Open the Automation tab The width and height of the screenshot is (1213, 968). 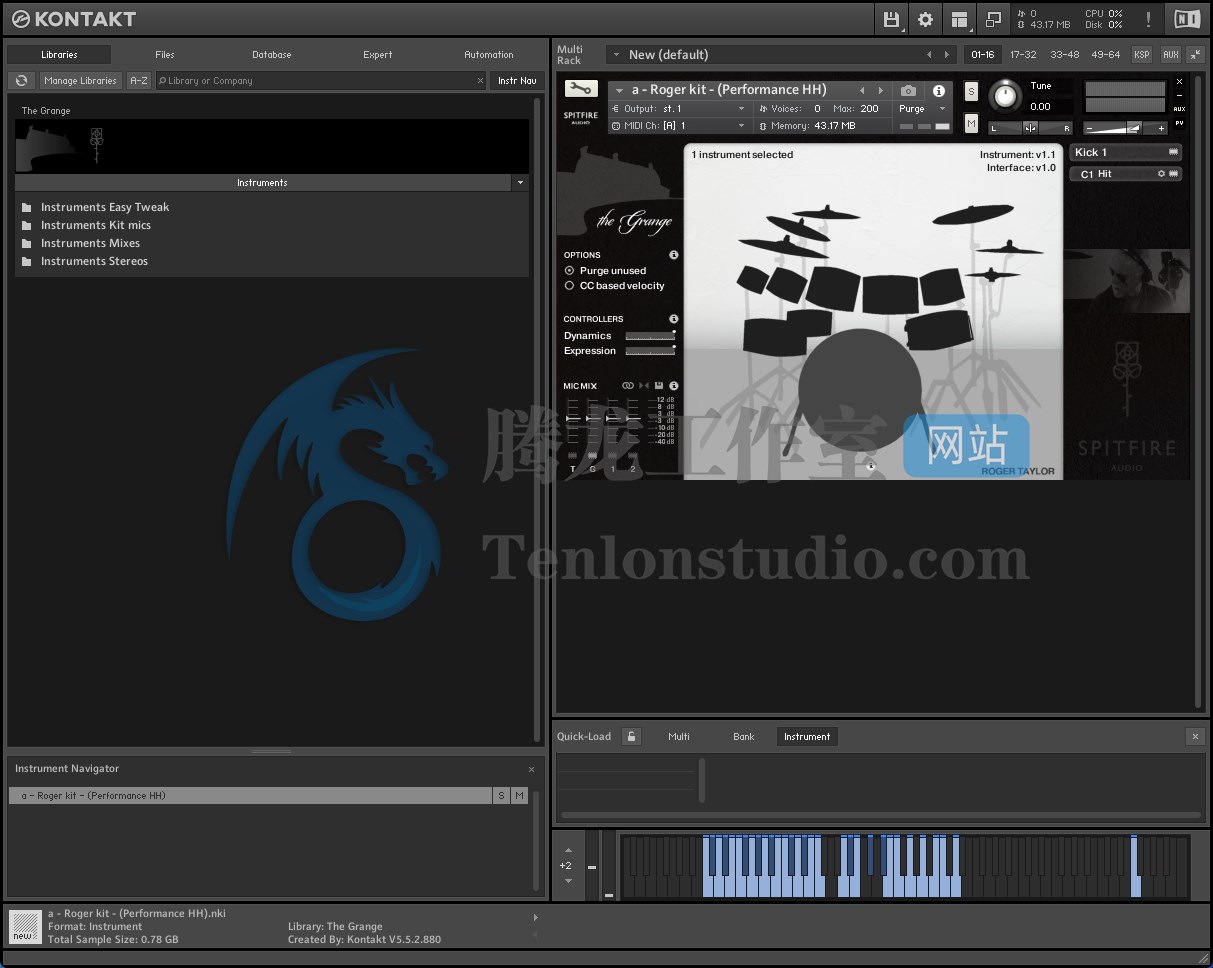click(488, 55)
